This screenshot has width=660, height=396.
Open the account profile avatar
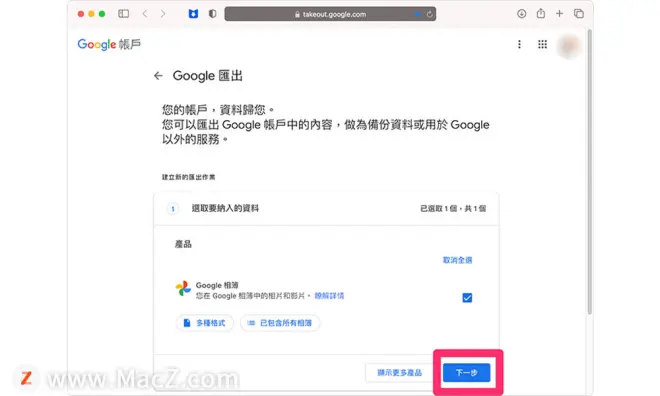coord(569,46)
